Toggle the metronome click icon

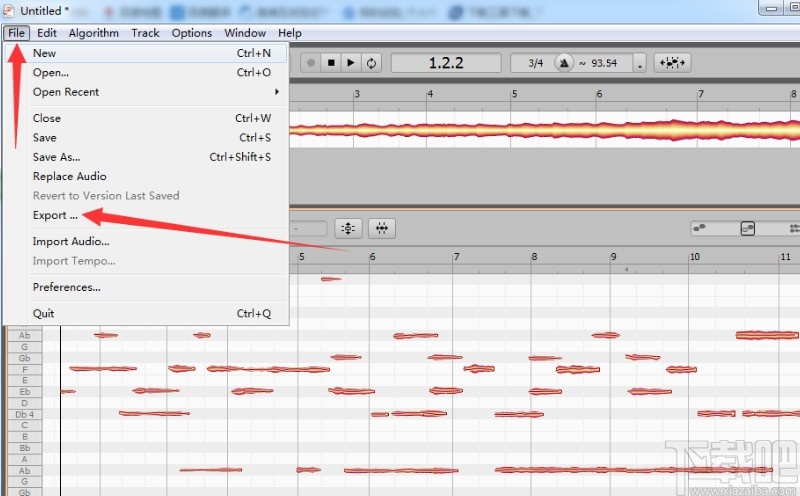click(564, 63)
